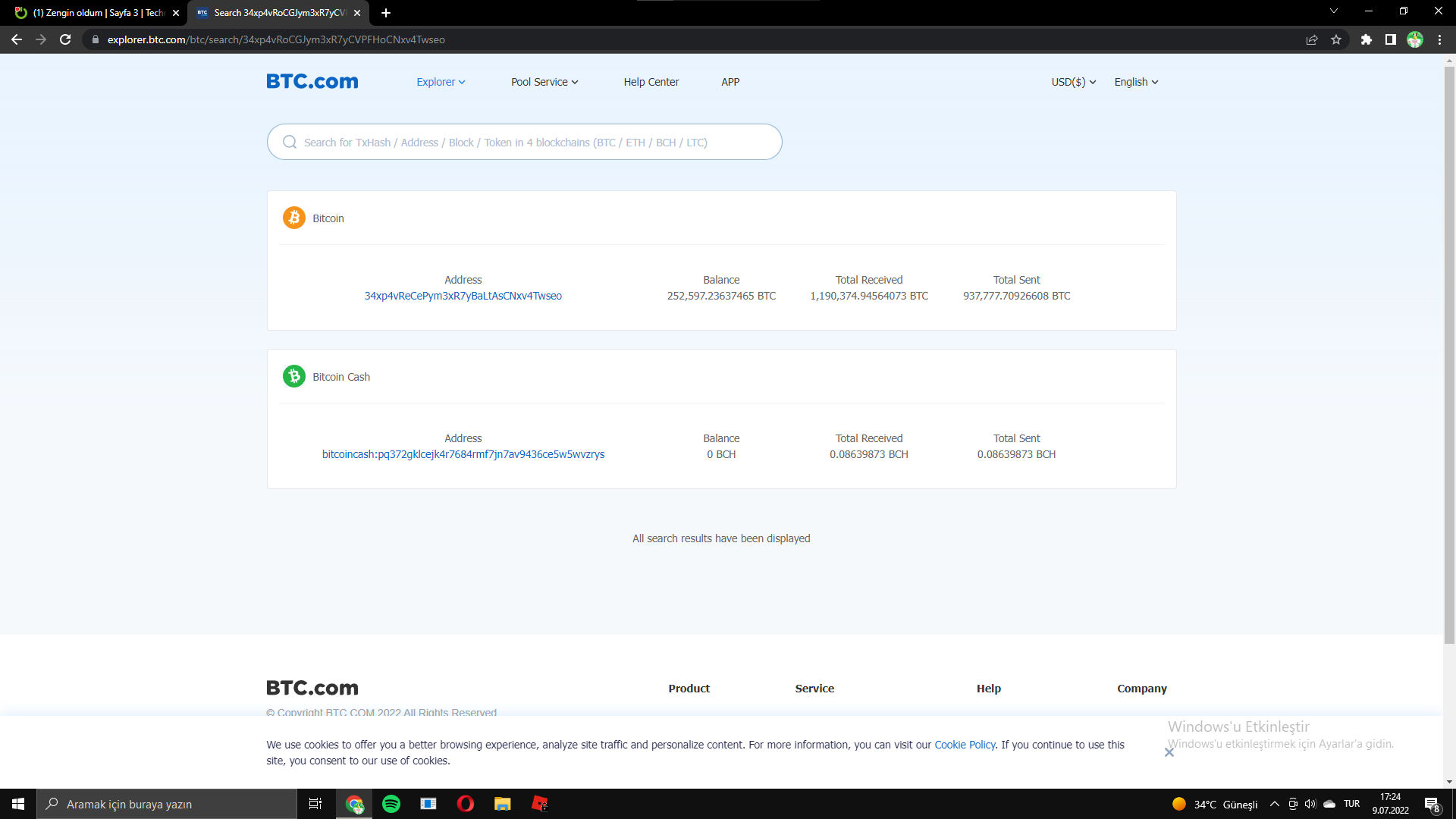Image resolution: width=1456 pixels, height=819 pixels.
Task: Open the Cookie Policy link
Action: (x=965, y=745)
